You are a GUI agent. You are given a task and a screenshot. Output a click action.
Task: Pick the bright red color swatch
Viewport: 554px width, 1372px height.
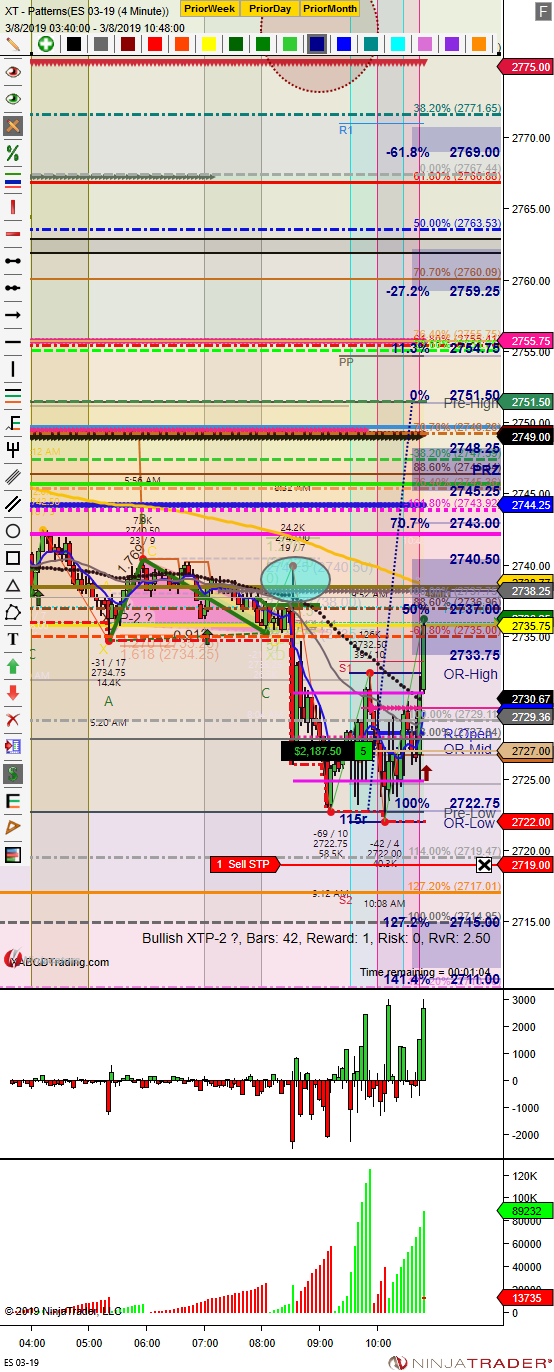point(154,44)
